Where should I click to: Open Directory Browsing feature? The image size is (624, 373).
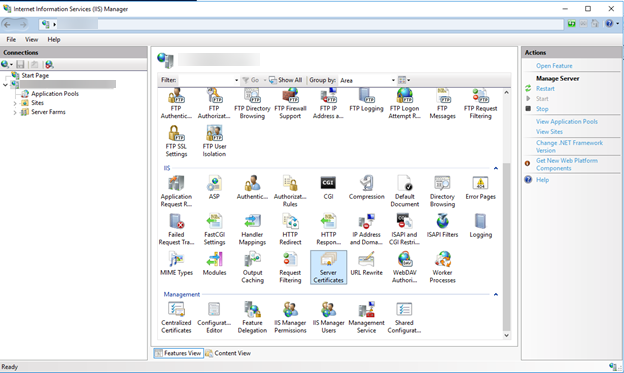[x=442, y=191]
